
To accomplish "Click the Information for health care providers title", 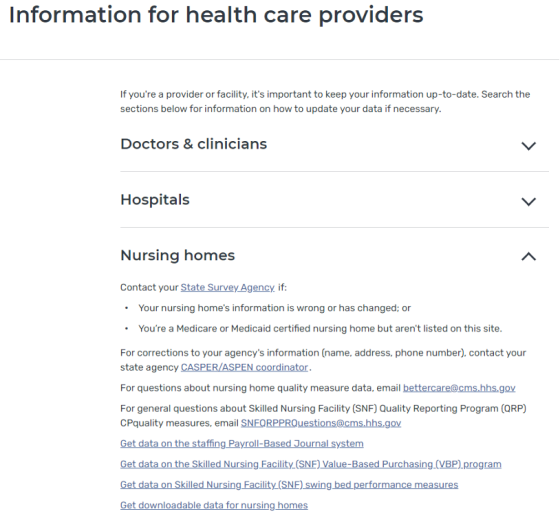I will tap(216, 15).
